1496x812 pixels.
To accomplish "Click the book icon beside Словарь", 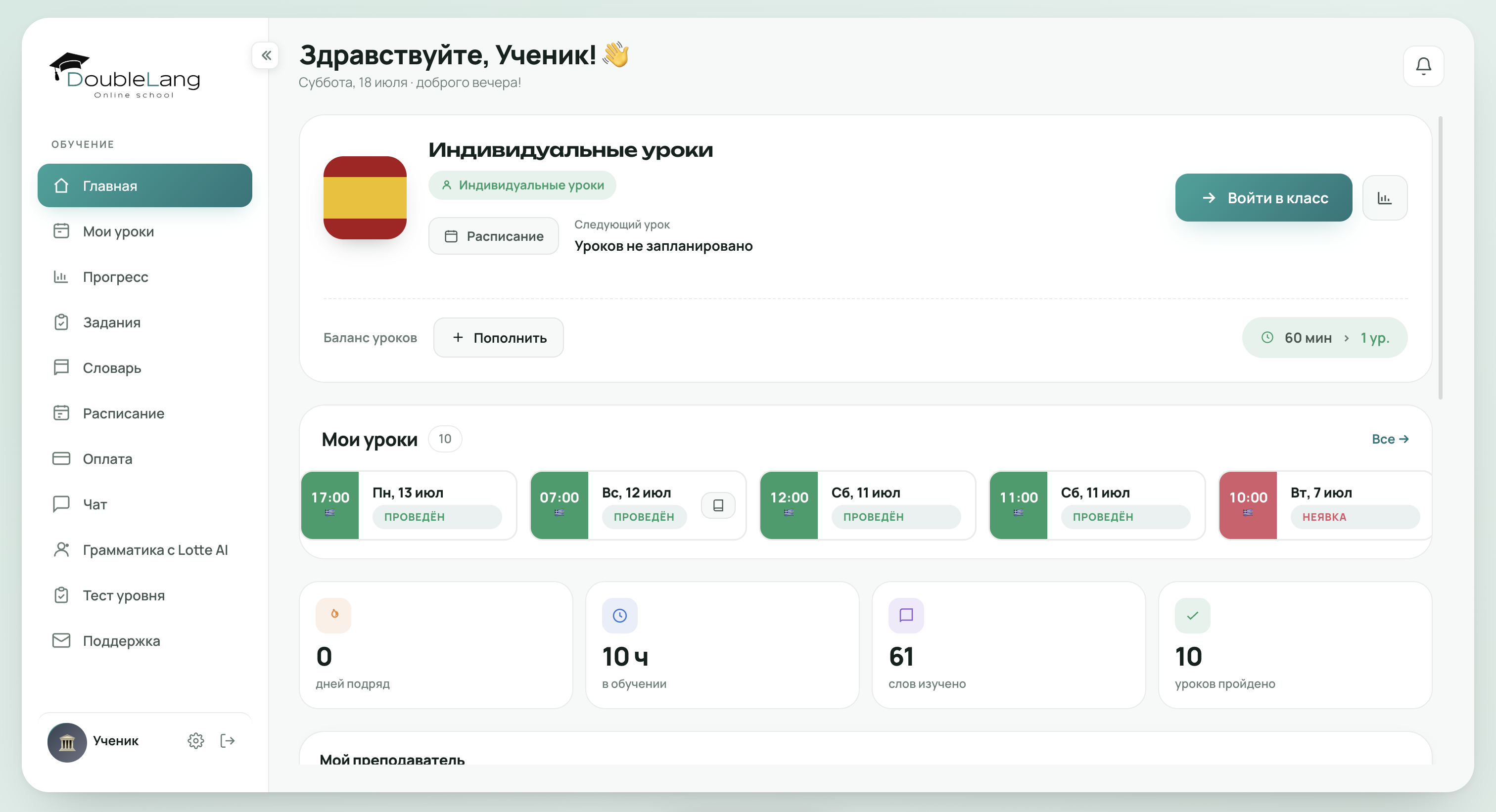I will [61, 367].
